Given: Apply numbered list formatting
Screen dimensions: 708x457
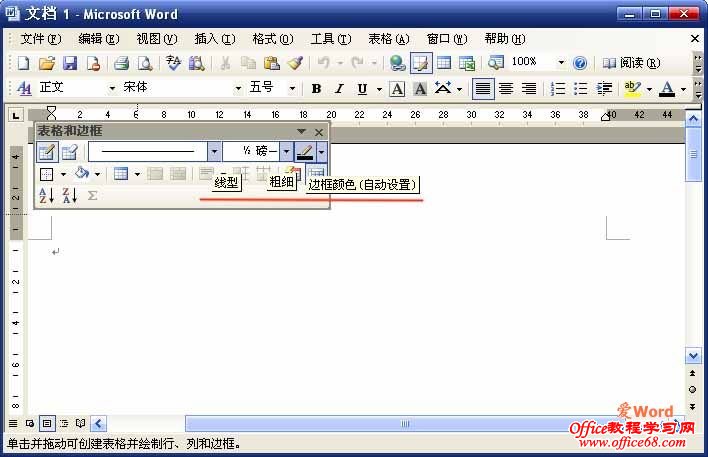Looking at the screenshot, I should tap(558, 89).
